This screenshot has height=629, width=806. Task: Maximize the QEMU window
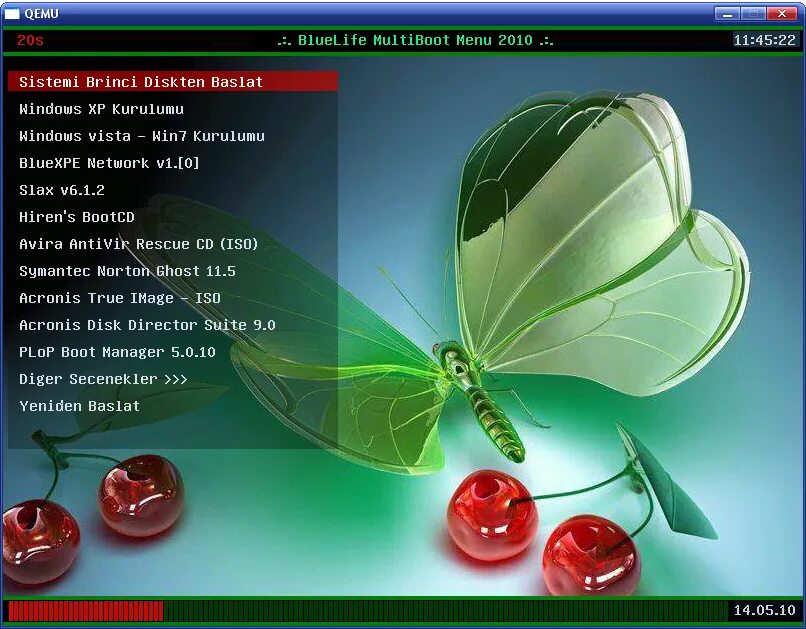coord(754,14)
